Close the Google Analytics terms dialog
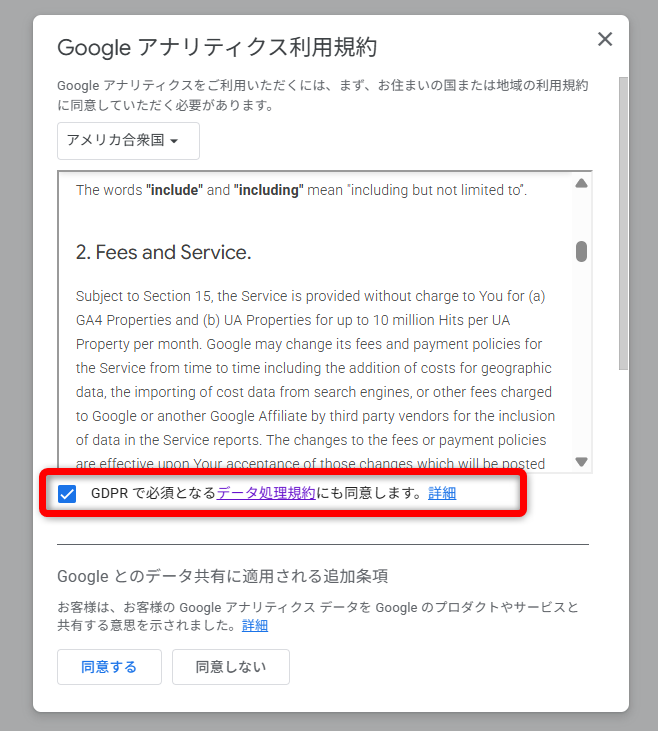The width and height of the screenshot is (658, 731). point(605,39)
